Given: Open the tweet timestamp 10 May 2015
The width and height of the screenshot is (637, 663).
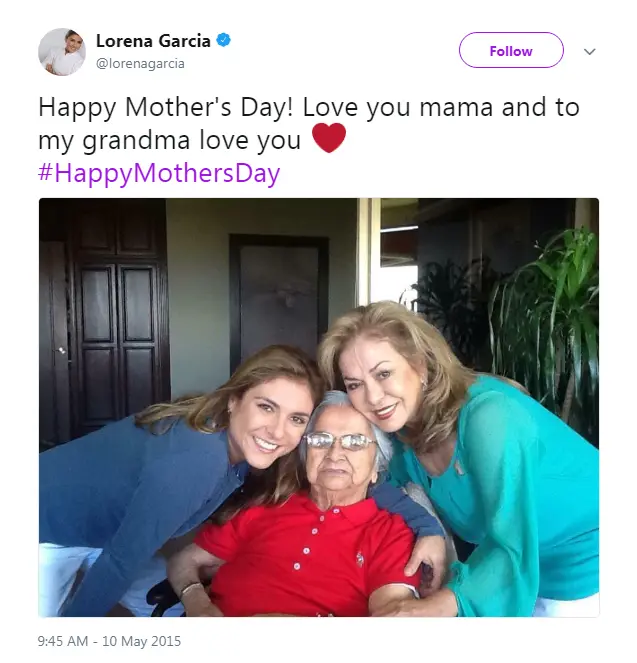Looking at the screenshot, I should 142,641.
